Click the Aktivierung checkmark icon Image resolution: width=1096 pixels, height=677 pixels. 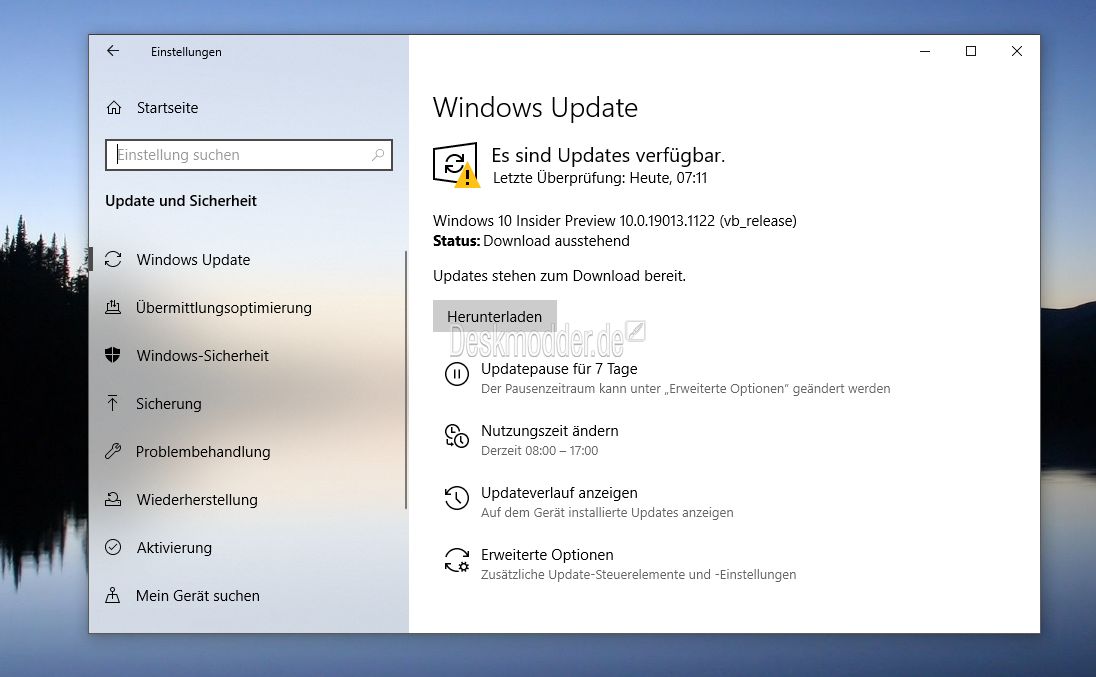tap(113, 547)
